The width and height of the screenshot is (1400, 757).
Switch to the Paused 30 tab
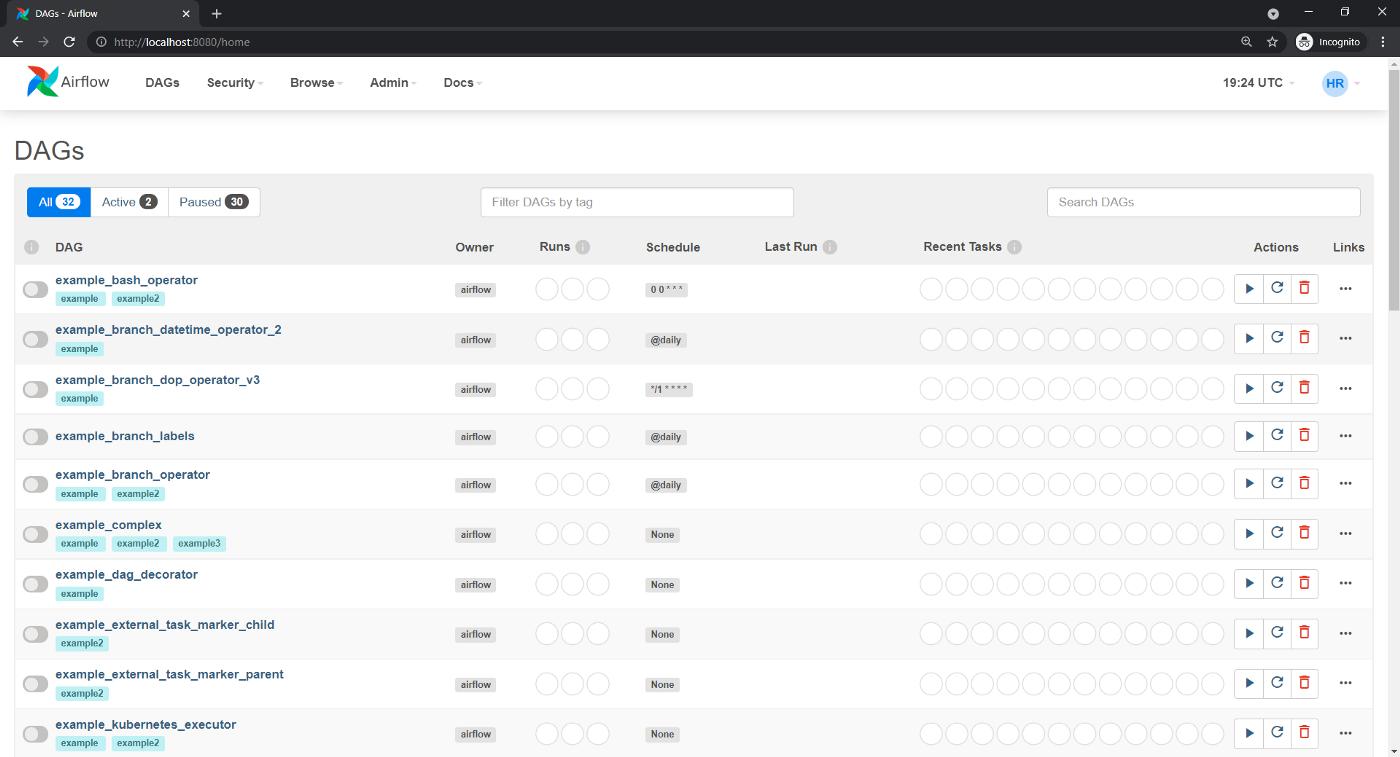click(x=214, y=202)
